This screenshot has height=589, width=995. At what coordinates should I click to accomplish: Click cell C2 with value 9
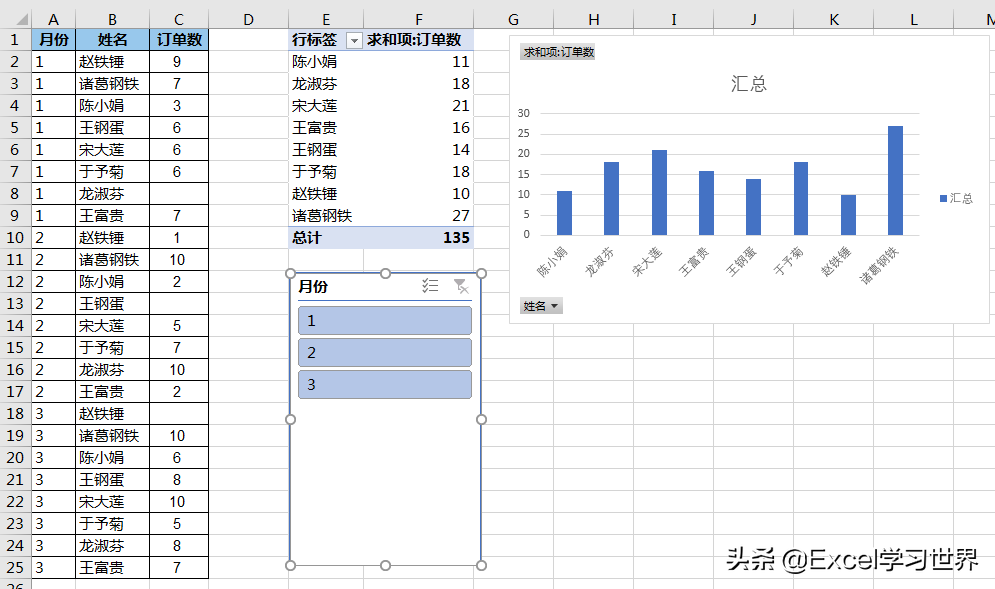tap(179, 62)
